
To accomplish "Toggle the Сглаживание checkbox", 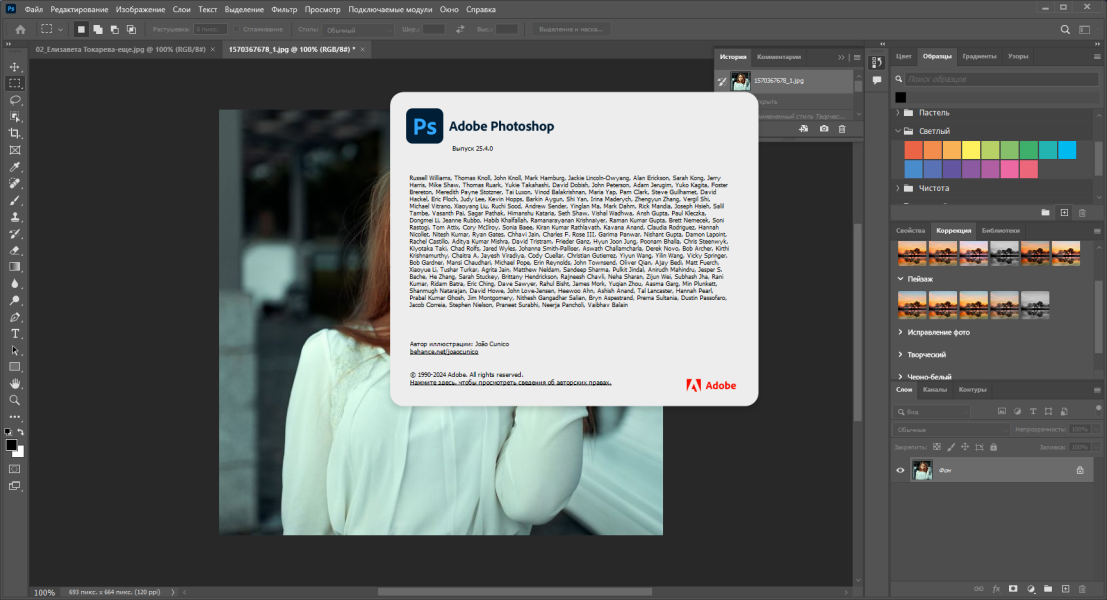I will pyautogui.click(x=237, y=30).
